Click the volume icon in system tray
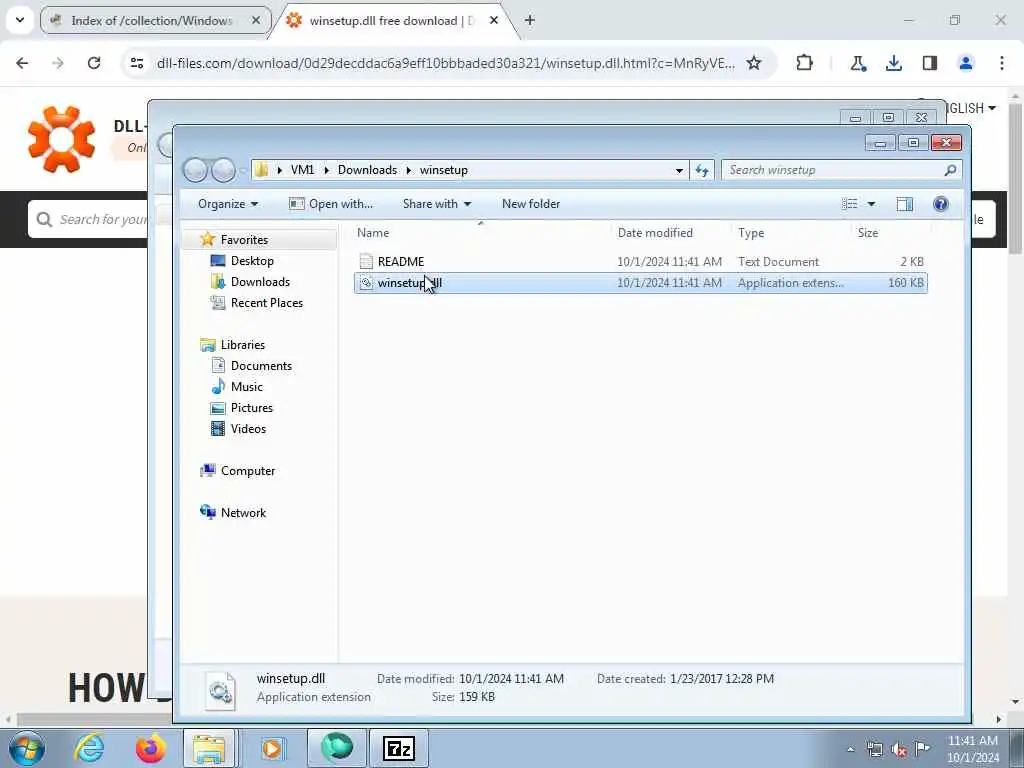This screenshot has height=768, width=1024. [899, 750]
